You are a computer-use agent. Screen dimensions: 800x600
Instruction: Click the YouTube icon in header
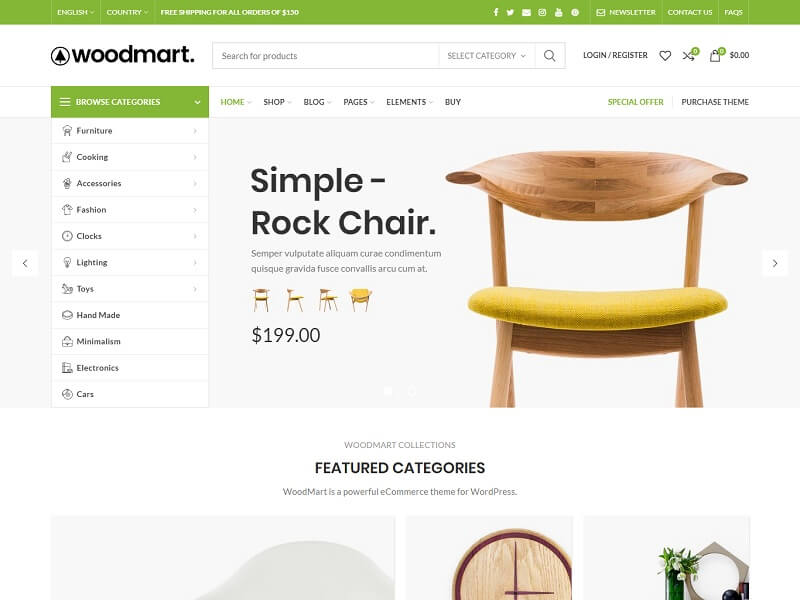(x=559, y=12)
